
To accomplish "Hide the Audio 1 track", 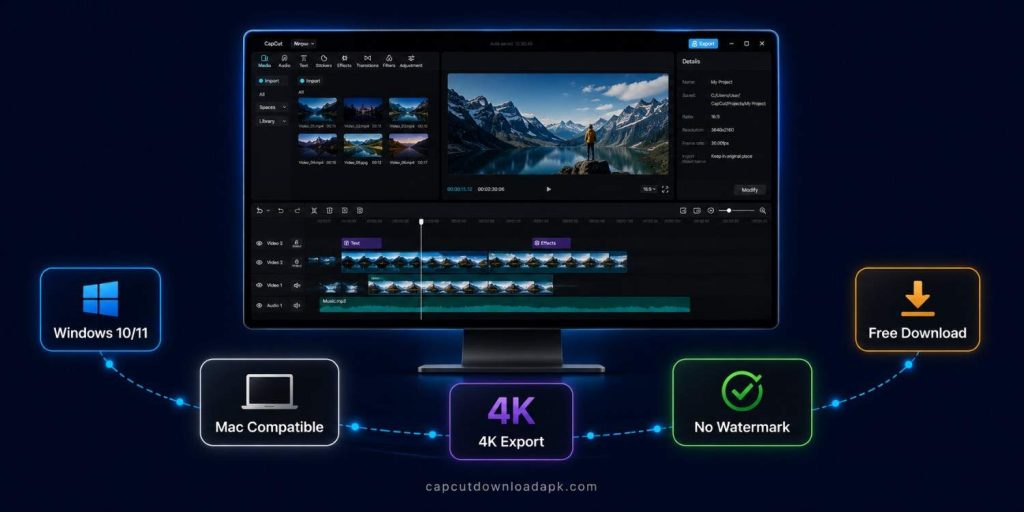I will coord(259,306).
